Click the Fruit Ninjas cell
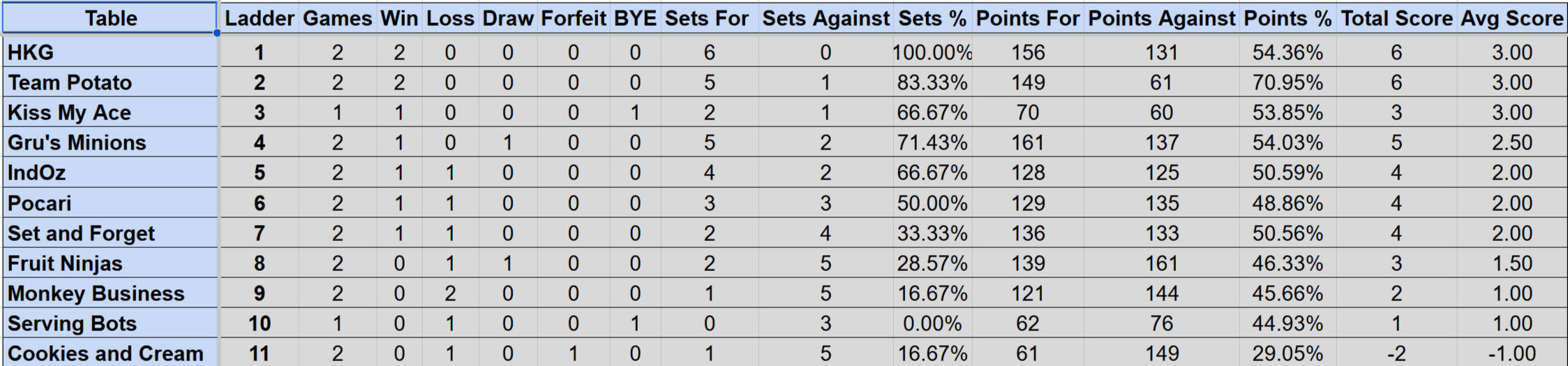Image resolution: width=1568 pixels, height=366 pixels. pyautogui.click(x=110, y=263)
